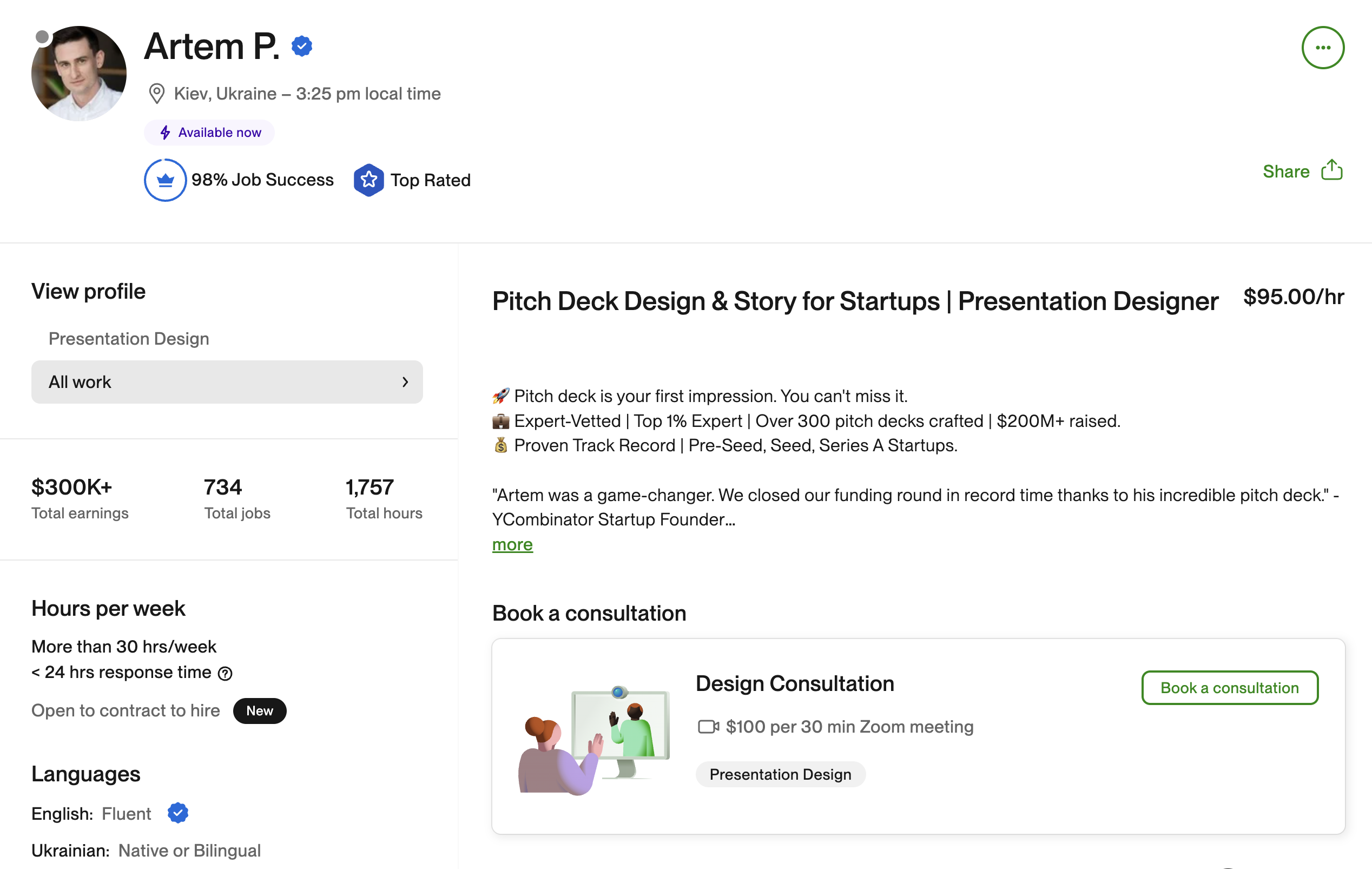Click the Available now lightning badge
This screenshot has height=869, width=1372.
(209, 133)
